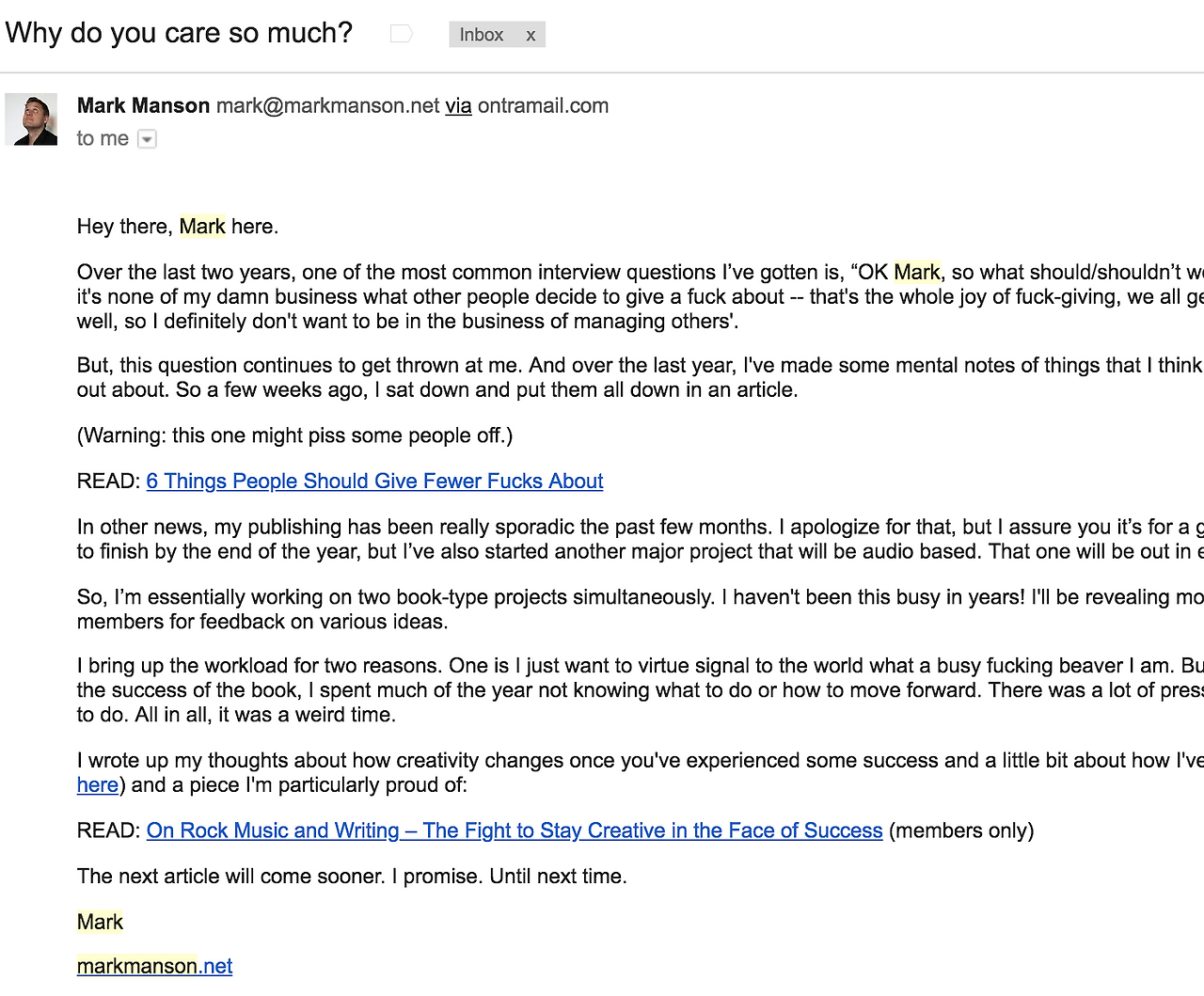Image resolution: width=1204 pixels, height=996 pixels.
Task: Click the highlighted 'Mark' in greeting line
Action: [202, 227]
